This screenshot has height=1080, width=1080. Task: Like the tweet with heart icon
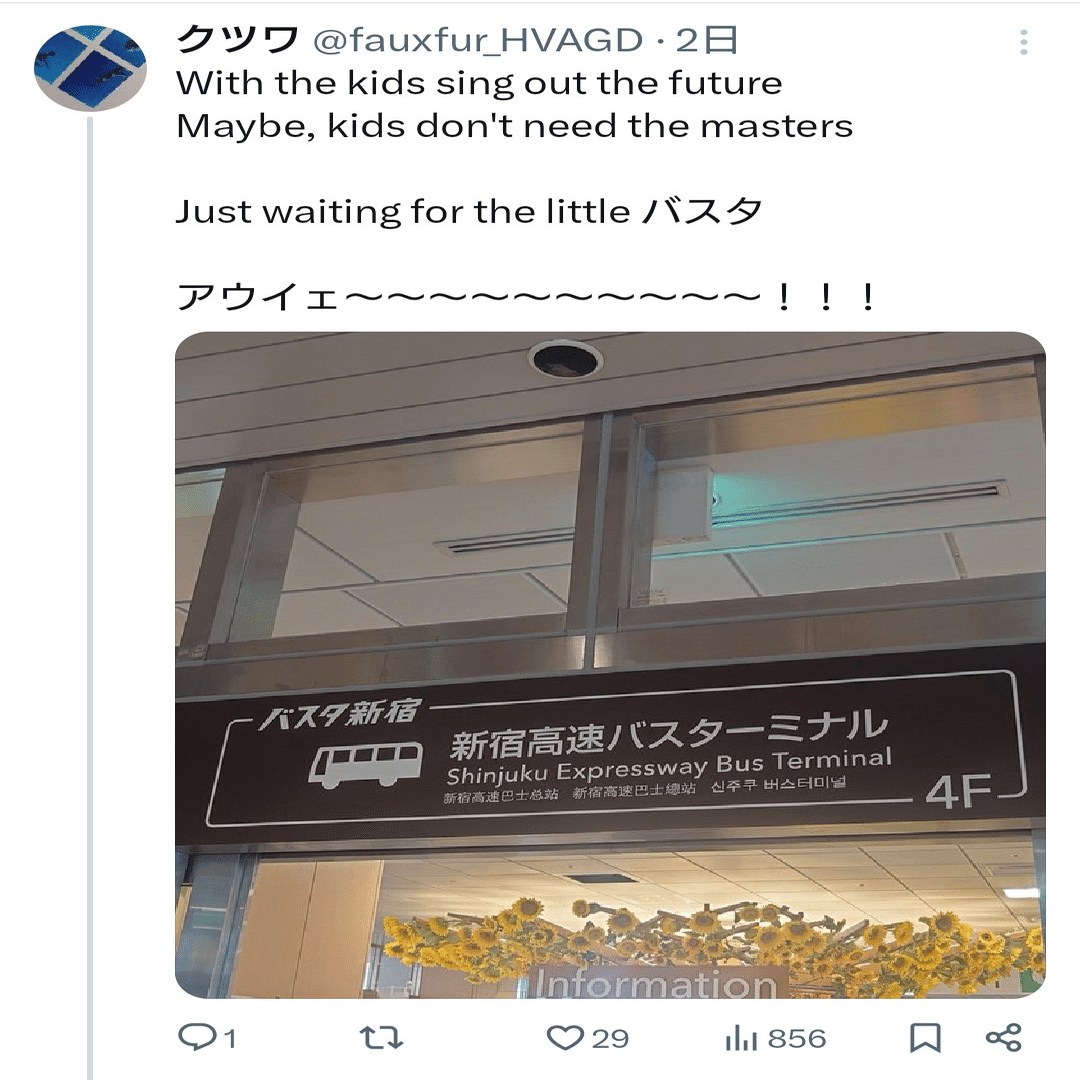(x=565, y=1037)
